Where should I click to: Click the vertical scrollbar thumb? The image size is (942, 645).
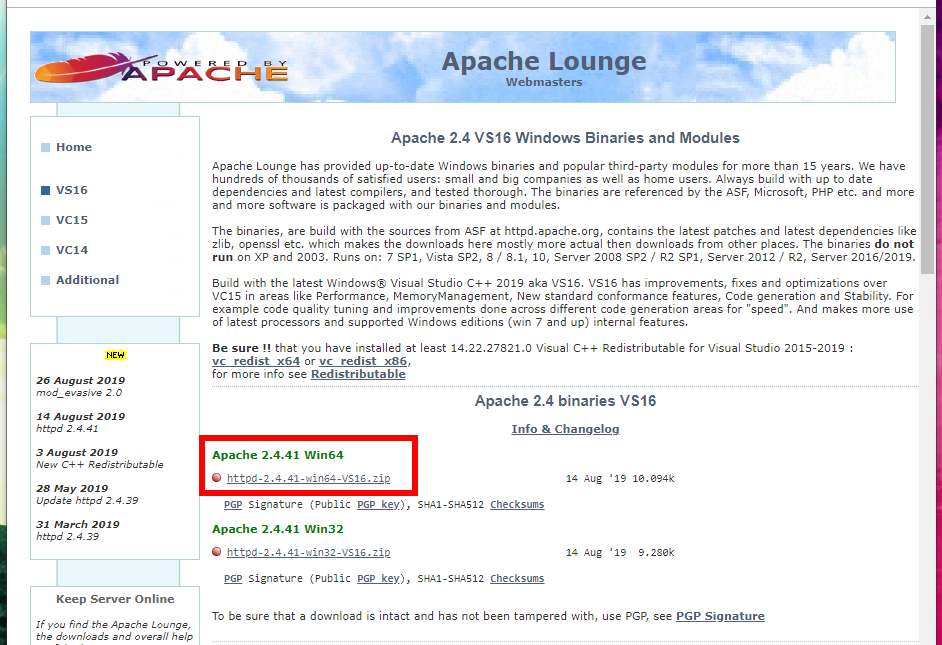[928, 148]
